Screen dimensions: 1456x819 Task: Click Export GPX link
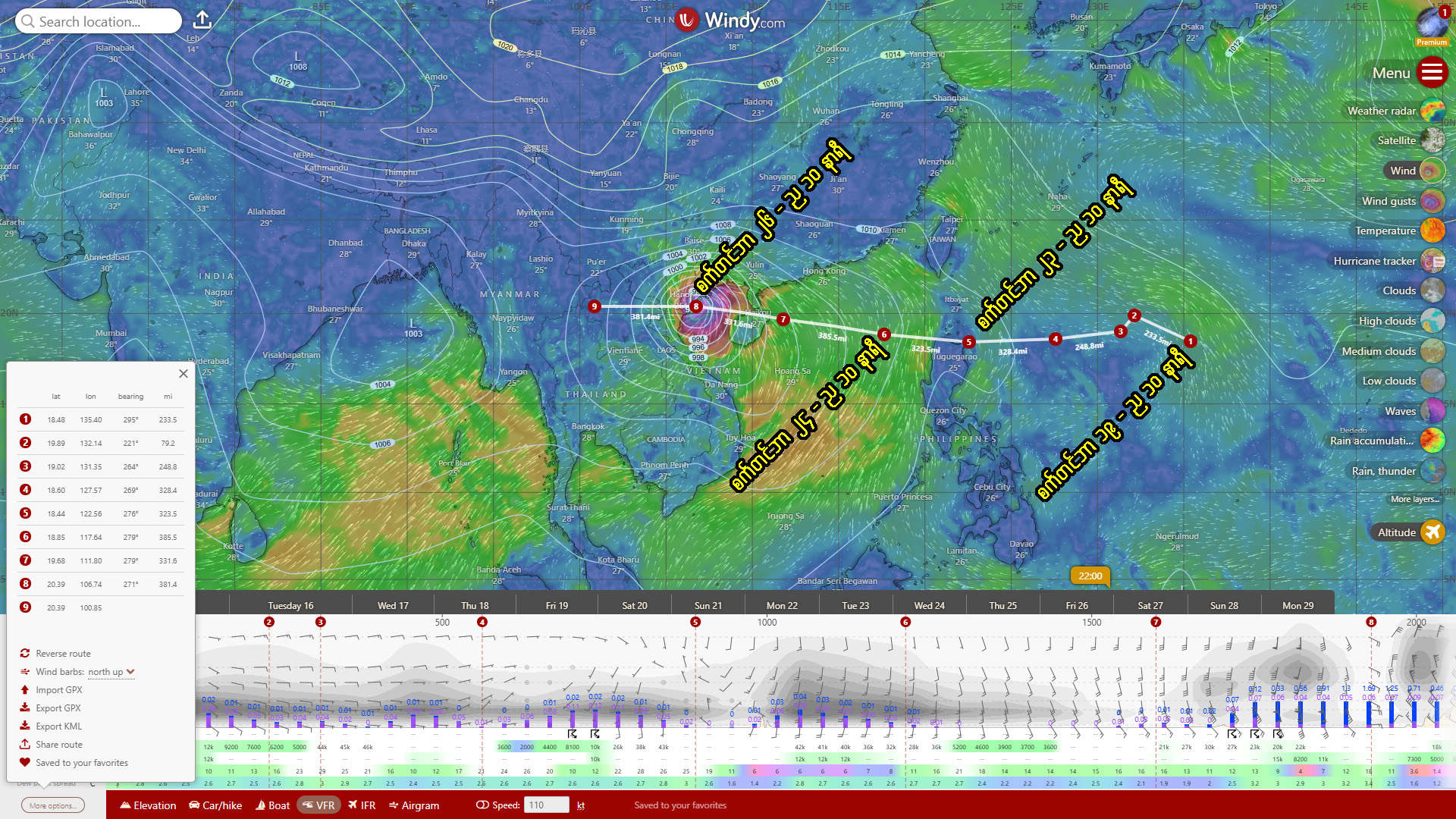(58, 708)
